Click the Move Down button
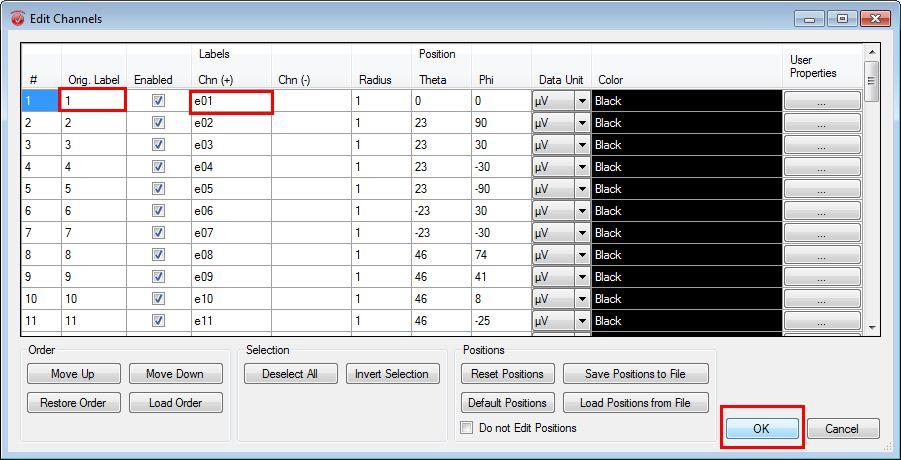This screenshot has height=460, width=901. click(x=175, y=374)
